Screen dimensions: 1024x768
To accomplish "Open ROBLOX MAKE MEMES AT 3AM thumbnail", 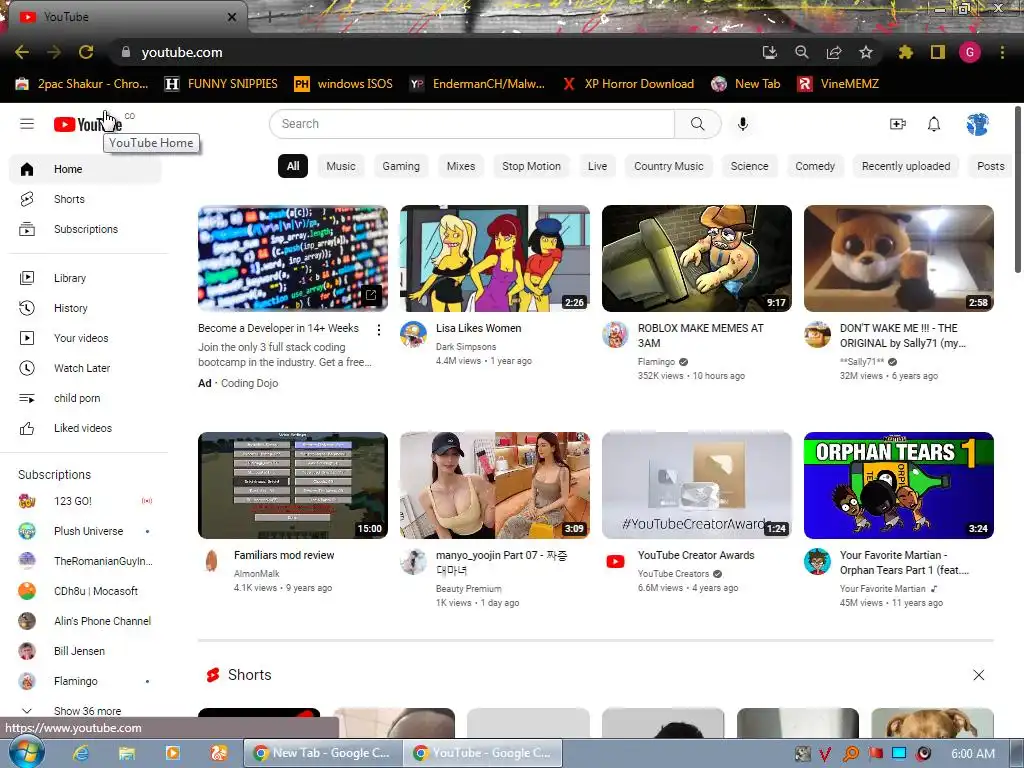I will coord(696,259).
